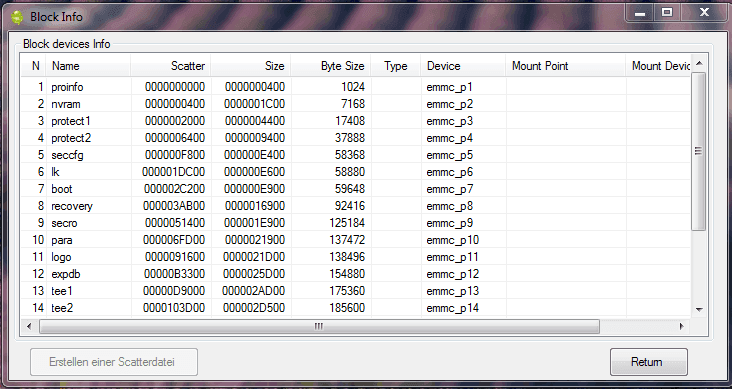Select the logo partition row
The image size is (732, 389).
[x=355, y=257]
